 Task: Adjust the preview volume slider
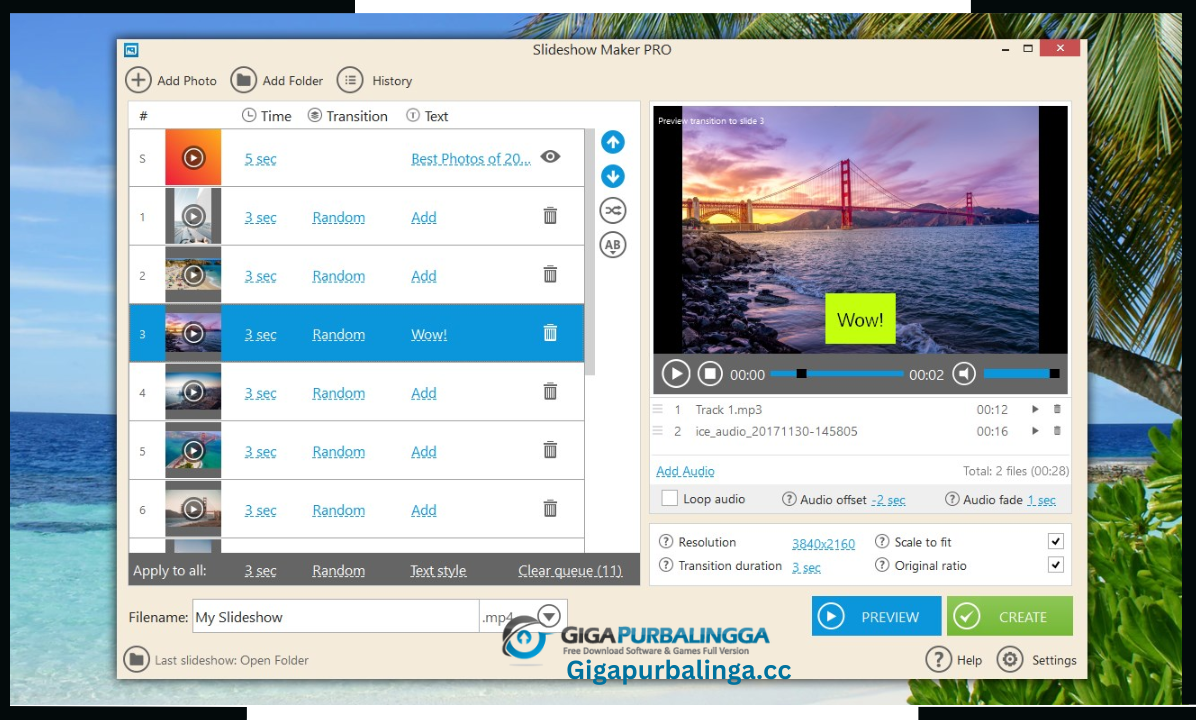(x=1021, y=374)
